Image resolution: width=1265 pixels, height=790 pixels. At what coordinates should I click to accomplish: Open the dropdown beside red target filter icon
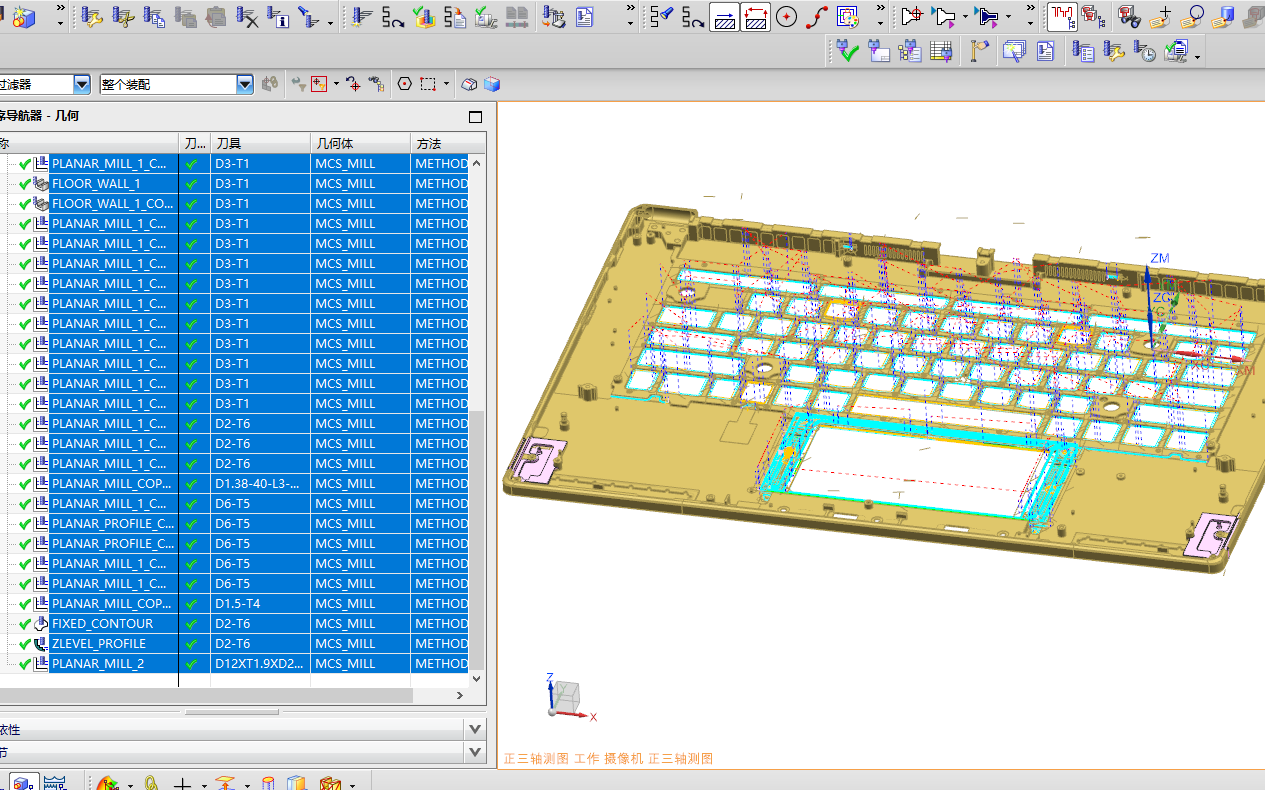click(x=336, y=85)
